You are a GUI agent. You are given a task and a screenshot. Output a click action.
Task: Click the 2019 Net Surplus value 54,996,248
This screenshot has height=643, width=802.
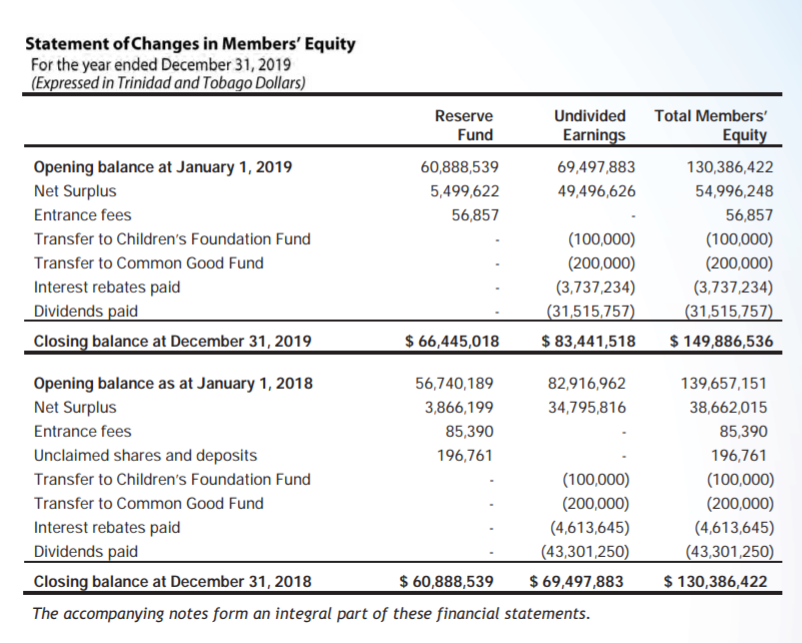coord(734,191)
